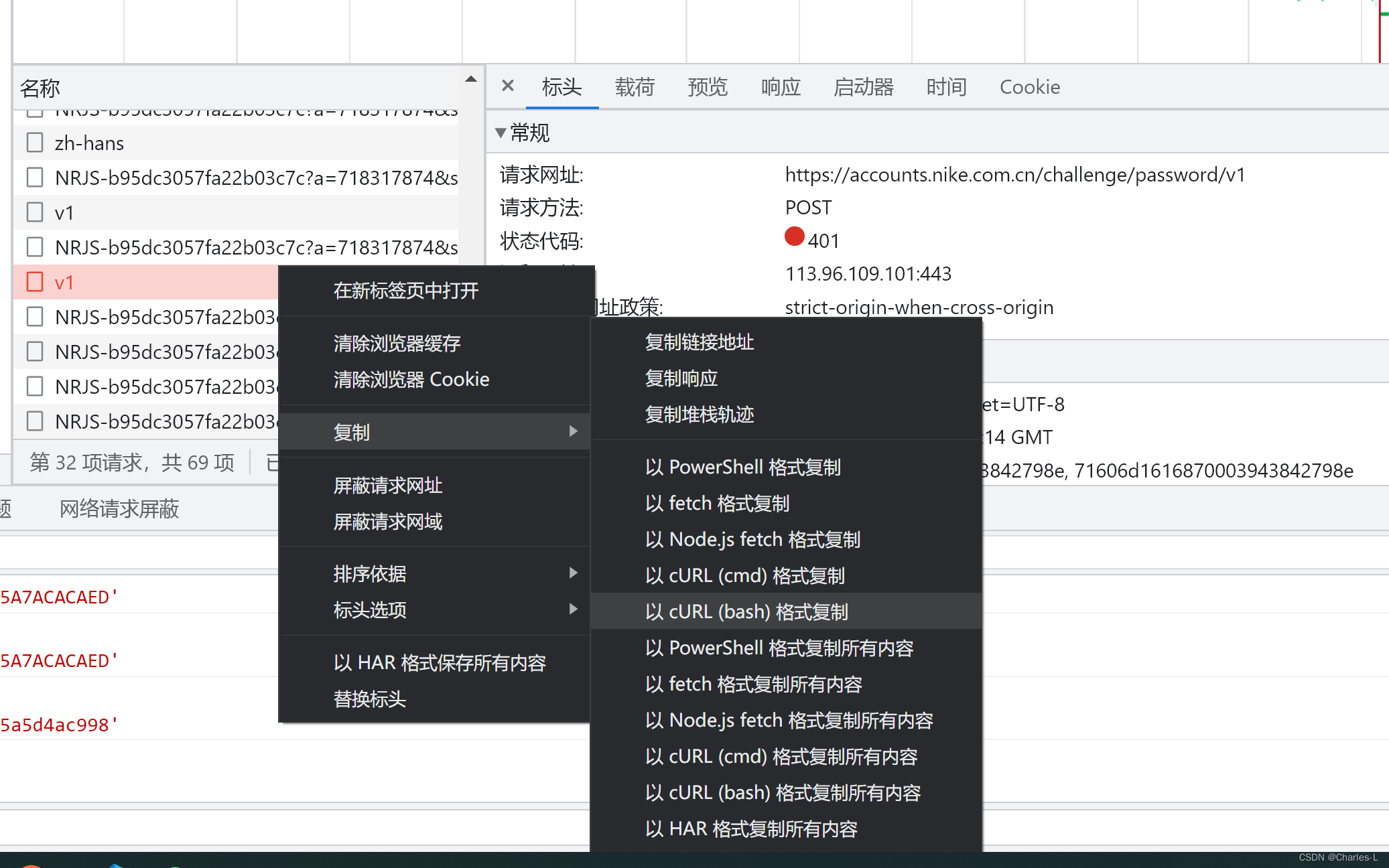Expand the 排序依据 submenu arrow

(573, 573)
